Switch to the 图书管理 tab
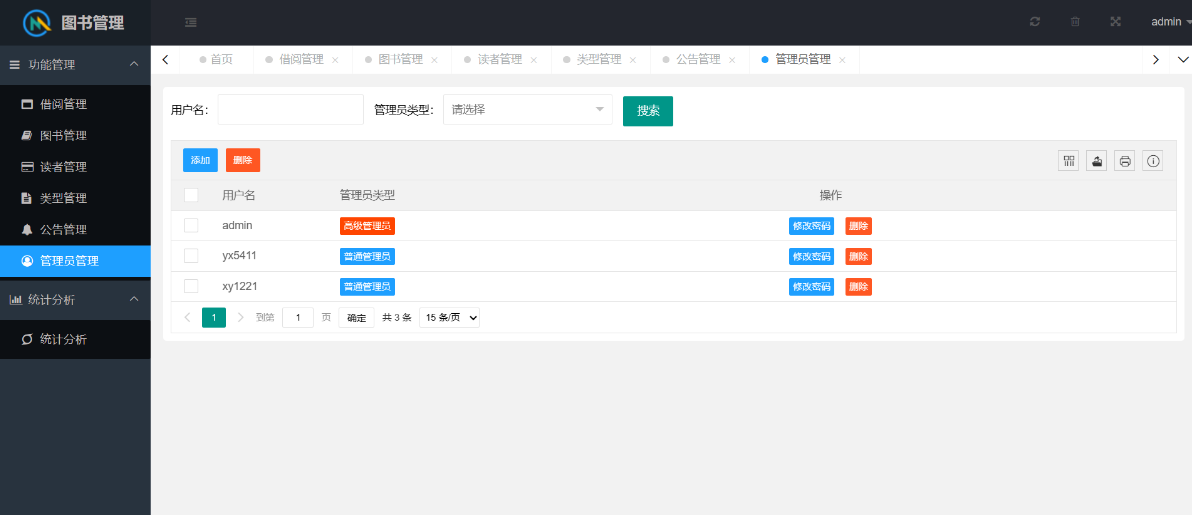The image size is (1192, 515). pyautogui.click(x=401, y=59)
